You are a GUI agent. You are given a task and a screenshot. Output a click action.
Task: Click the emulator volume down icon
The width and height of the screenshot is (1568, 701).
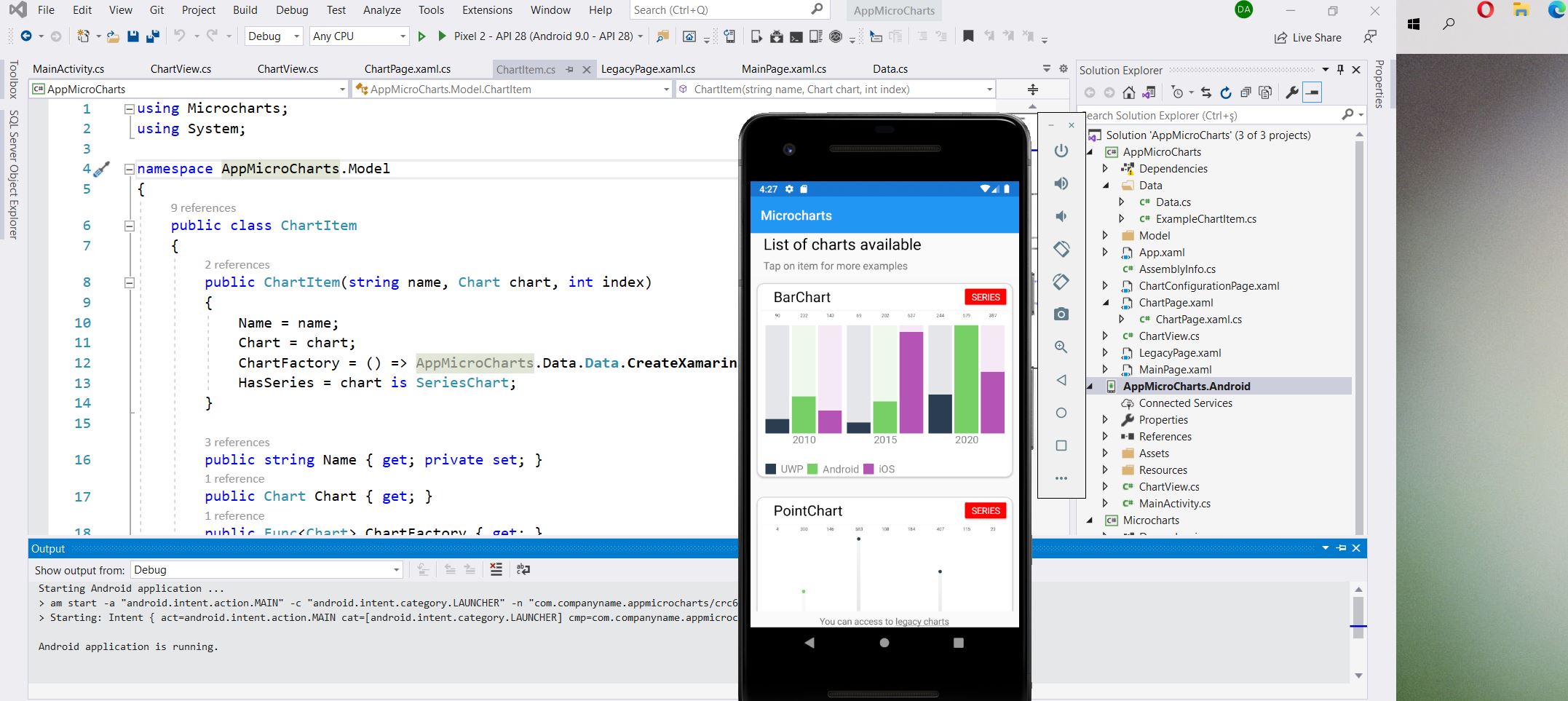click(1061, 216)
